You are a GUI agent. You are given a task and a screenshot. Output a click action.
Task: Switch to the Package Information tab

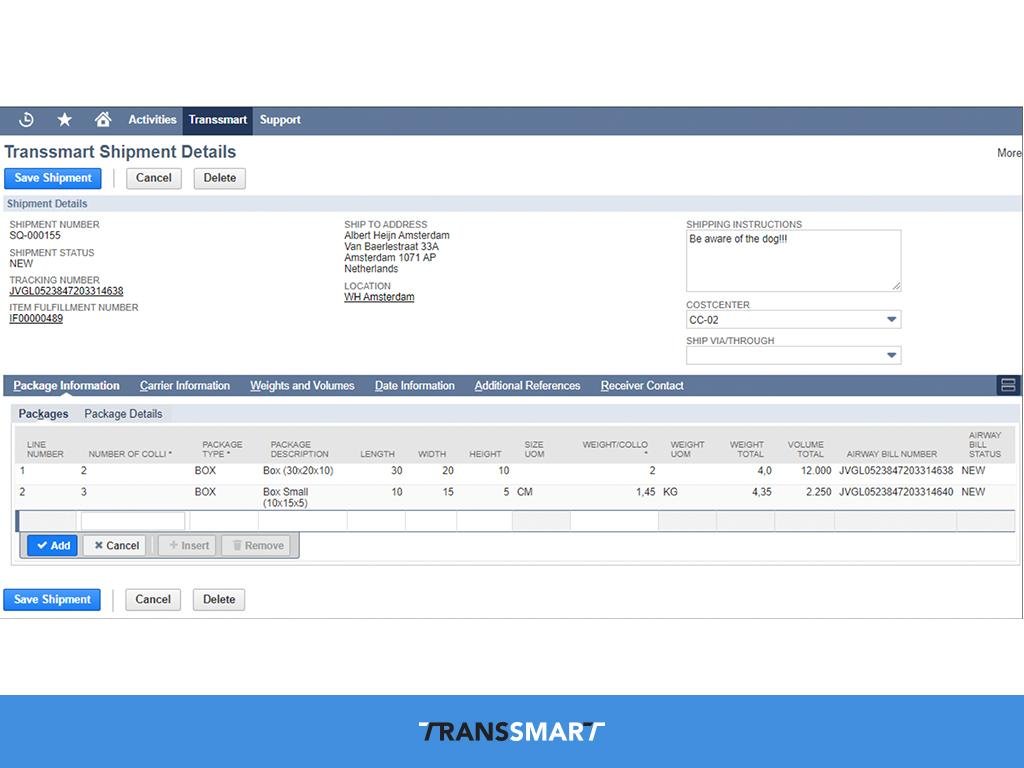tap(66, 386)
